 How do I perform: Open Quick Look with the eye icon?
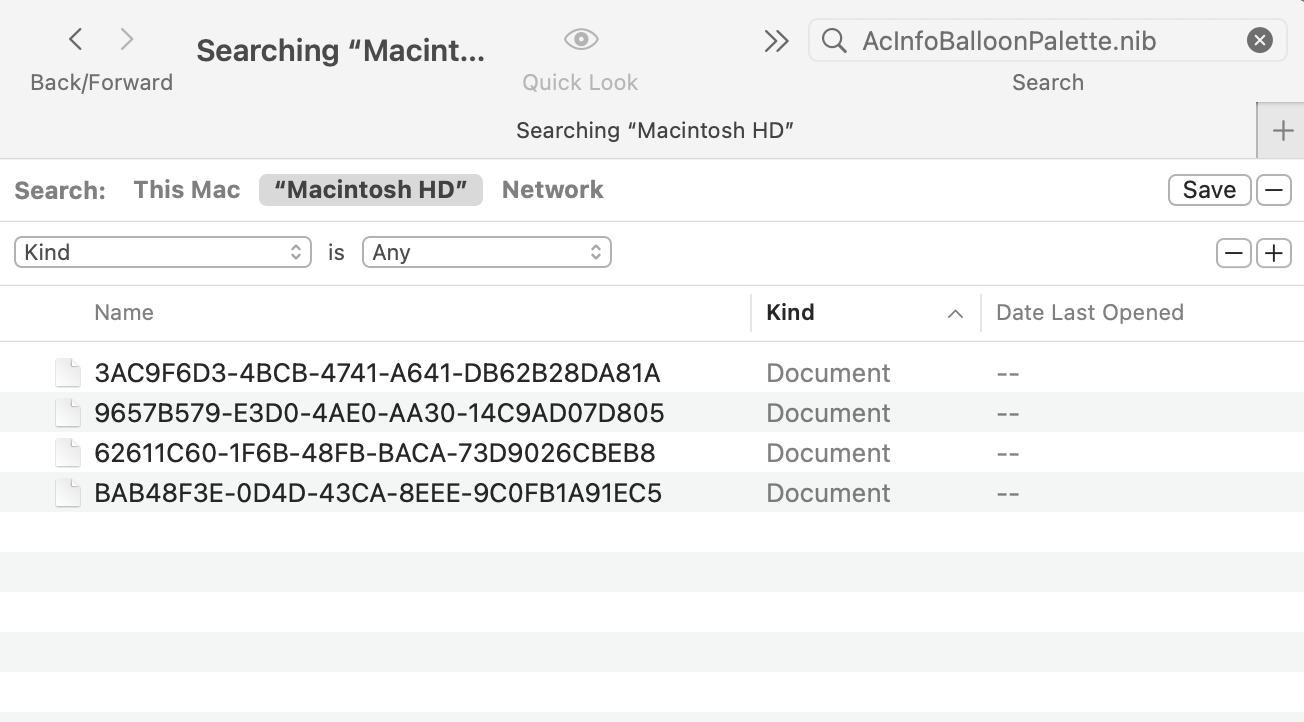(580, 38)
